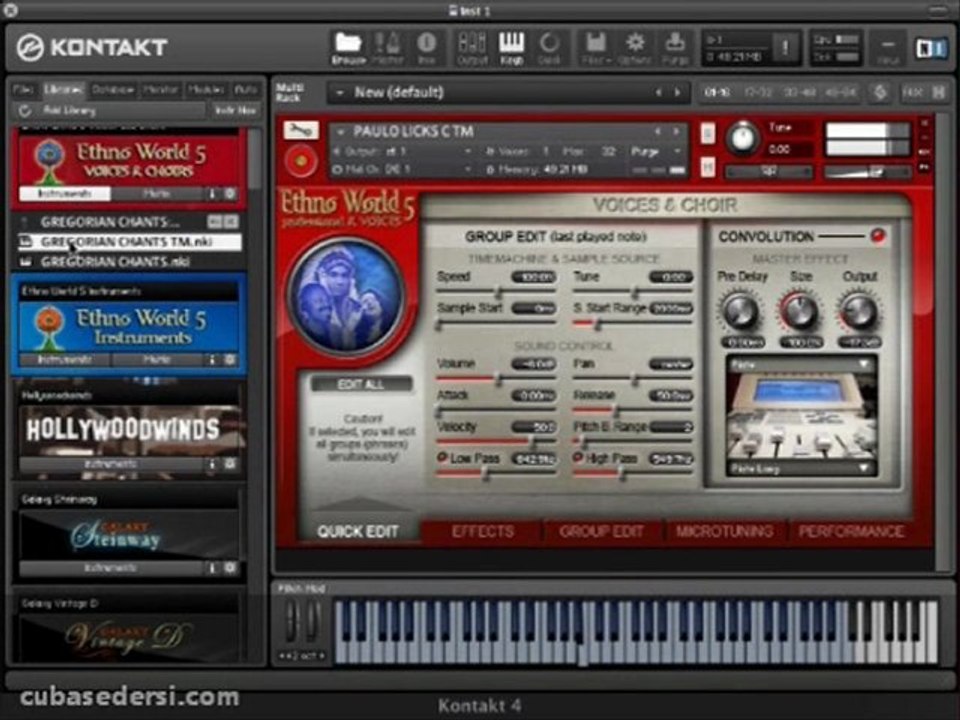Open gear settings on Galaxy Steinway library
The width and height of the screenshot is (960, 720).
point(230,568)
